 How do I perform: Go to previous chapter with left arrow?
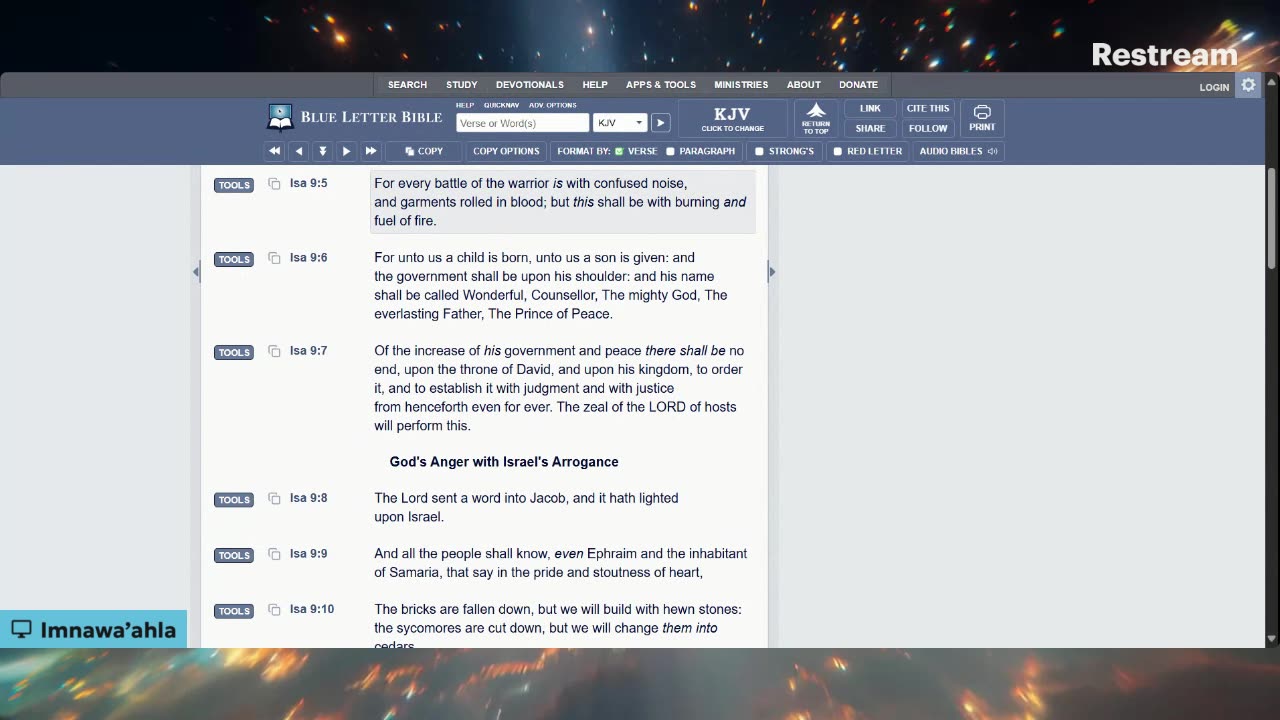[x=298, y=151]
